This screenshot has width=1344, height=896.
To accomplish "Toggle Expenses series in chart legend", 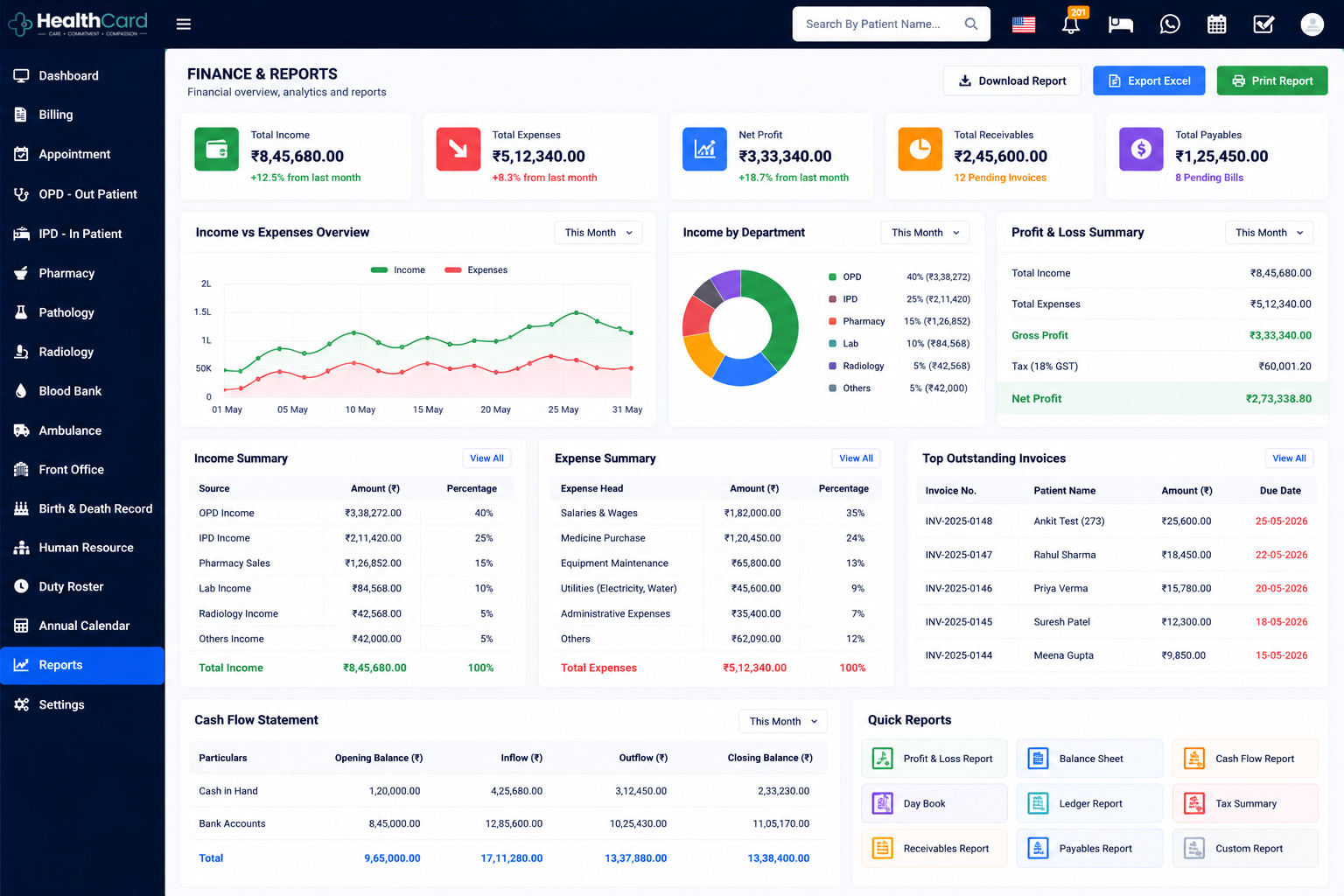I will [x=476, y=270].
